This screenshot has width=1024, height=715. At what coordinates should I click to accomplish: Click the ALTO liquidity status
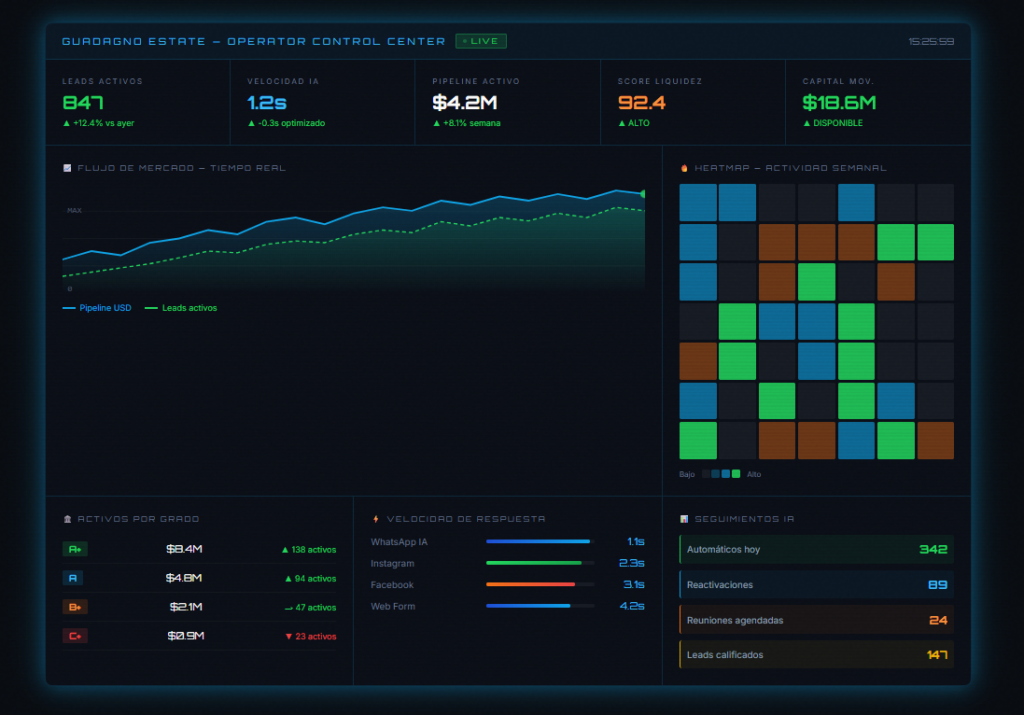[x=633, y=123]
